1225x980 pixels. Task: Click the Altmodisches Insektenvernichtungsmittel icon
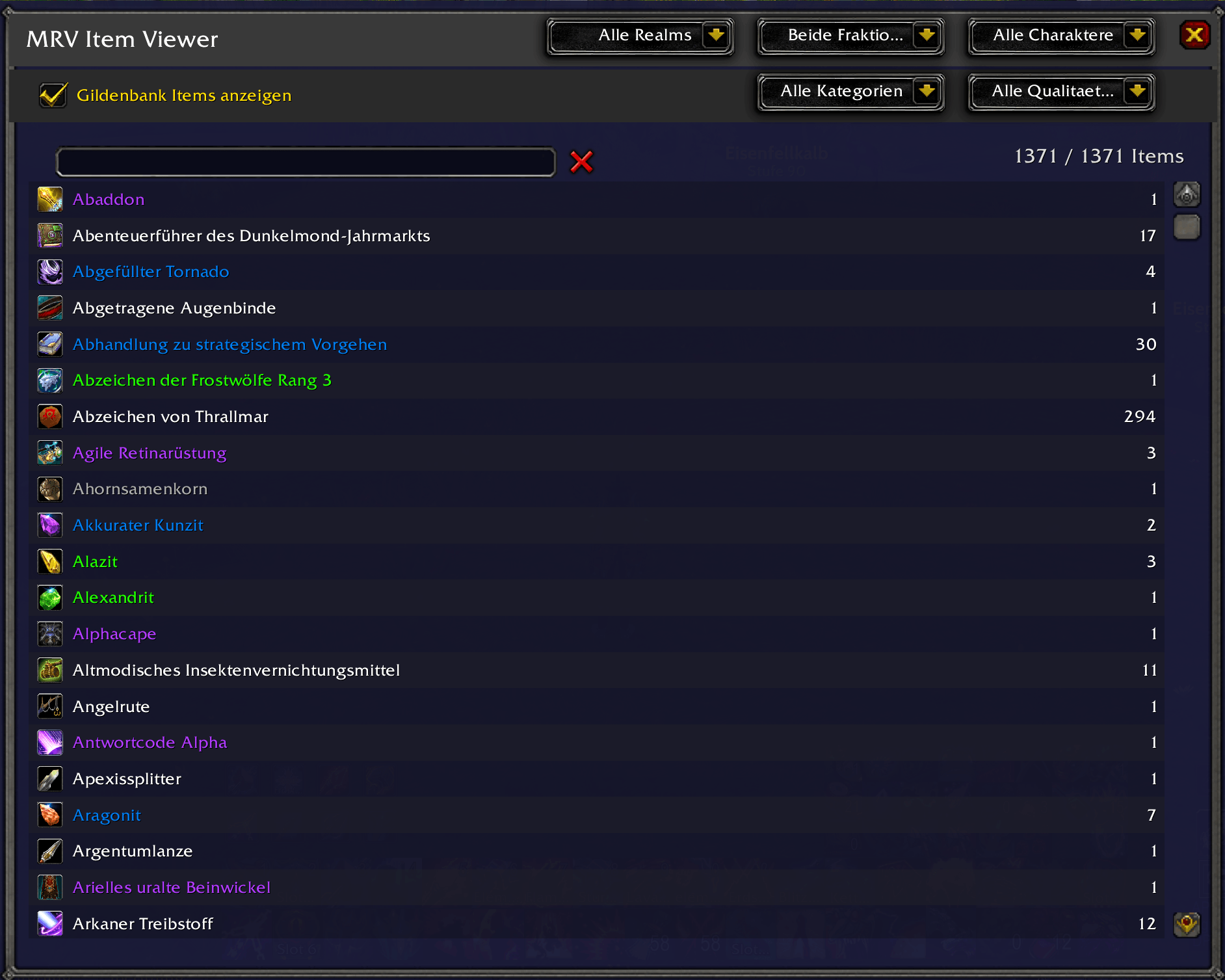tap(50, 670)
